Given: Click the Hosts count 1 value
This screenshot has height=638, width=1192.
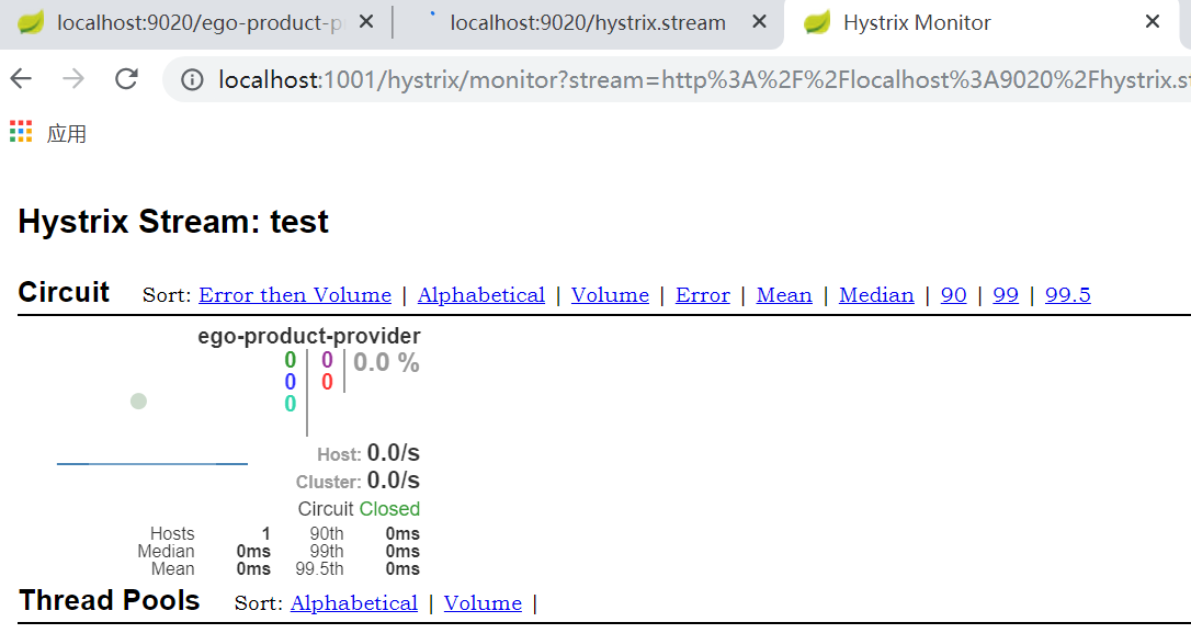Looking at the screenshot, I should point(266,534).
